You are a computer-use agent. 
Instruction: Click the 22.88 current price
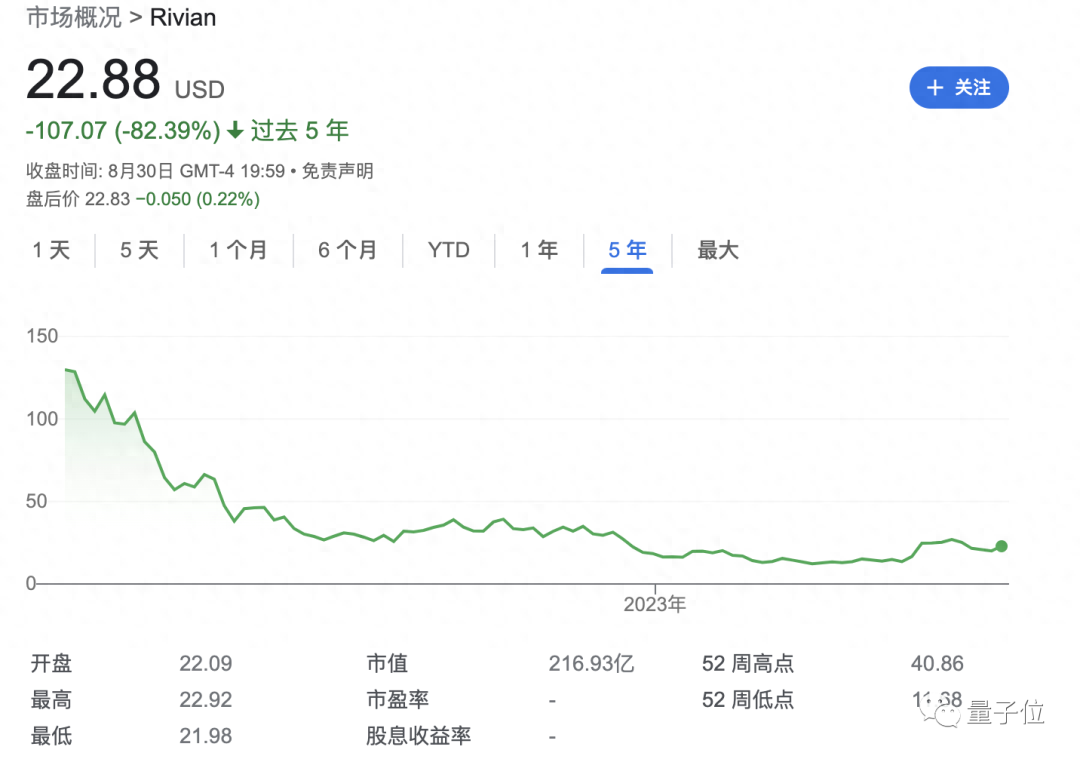(93, 79)
